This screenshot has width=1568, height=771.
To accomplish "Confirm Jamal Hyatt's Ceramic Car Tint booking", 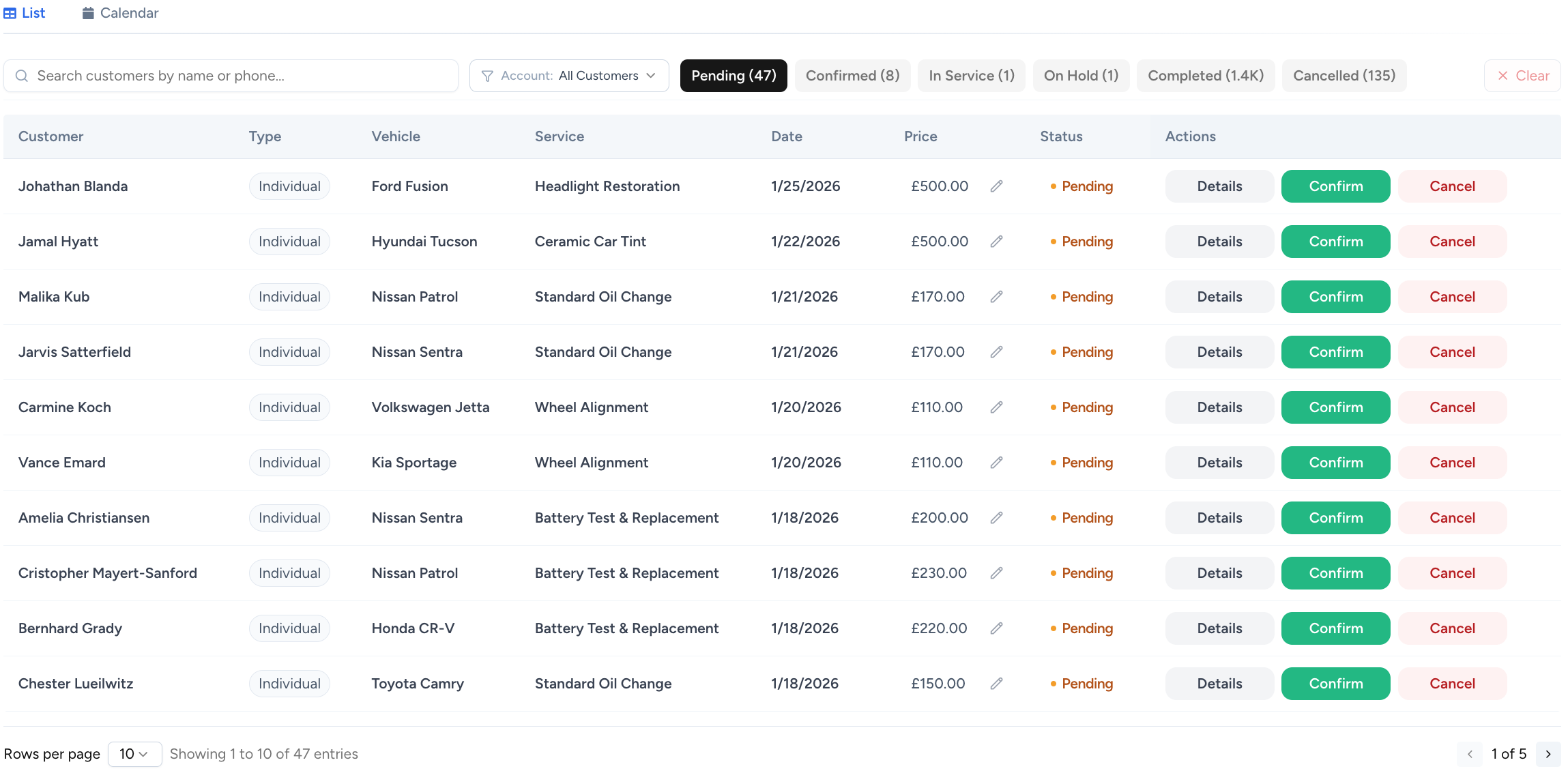I will coord(1334,241).
